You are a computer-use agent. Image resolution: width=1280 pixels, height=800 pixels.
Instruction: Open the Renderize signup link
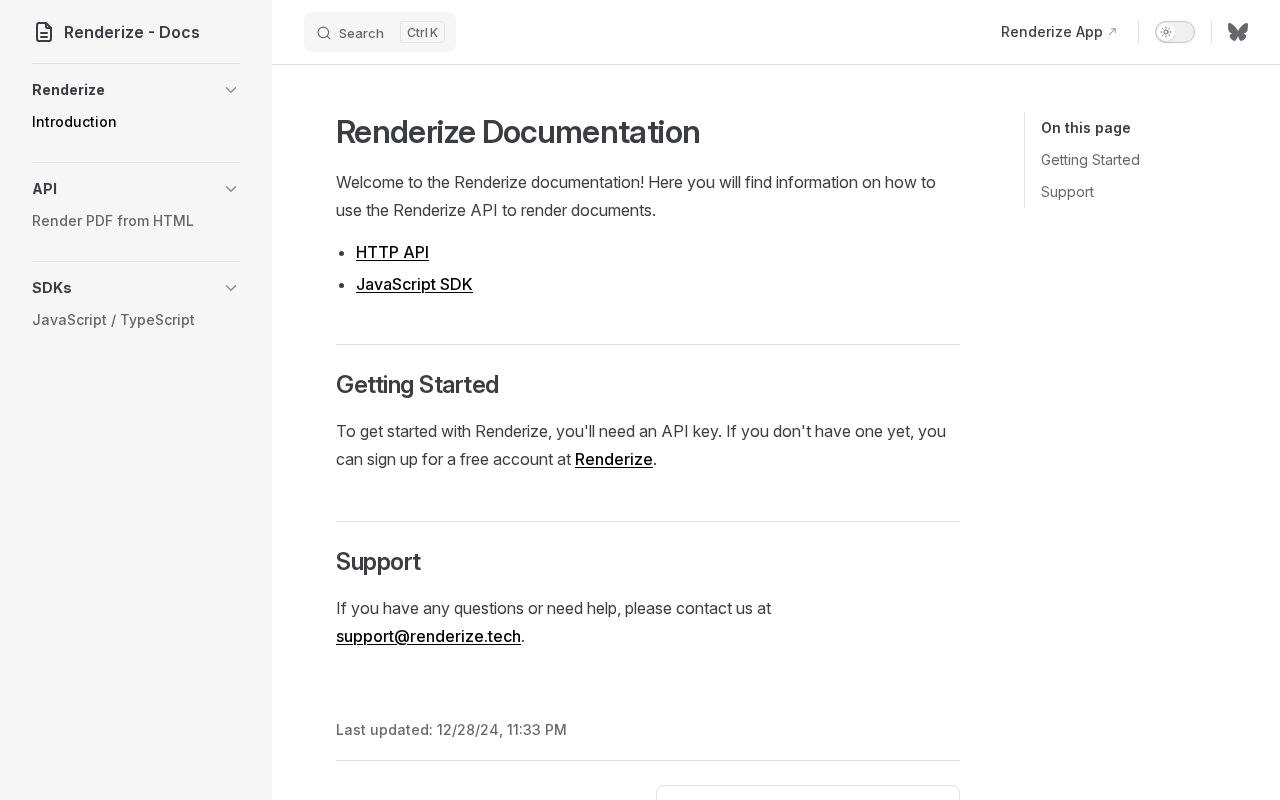point(614,459)
